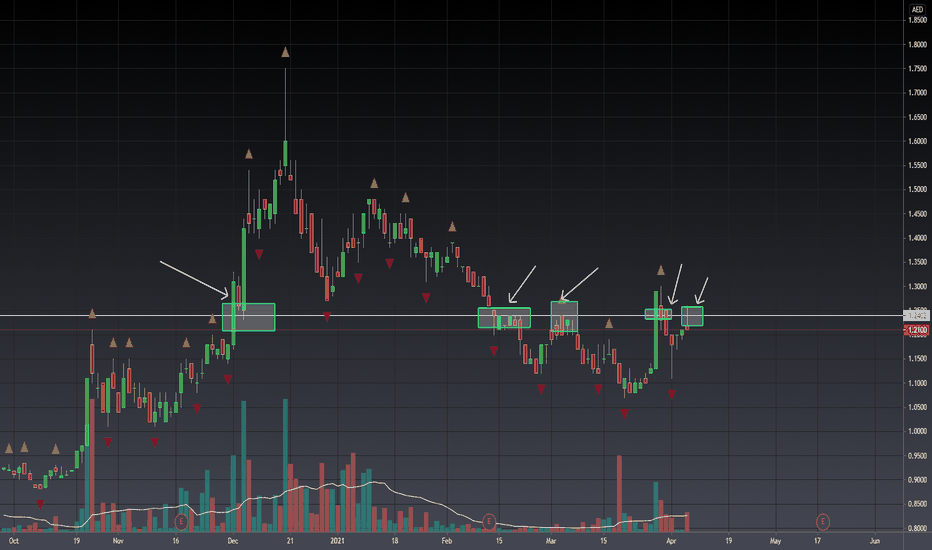Click the 1.7000 price axis label

click(x=917, y=93)
